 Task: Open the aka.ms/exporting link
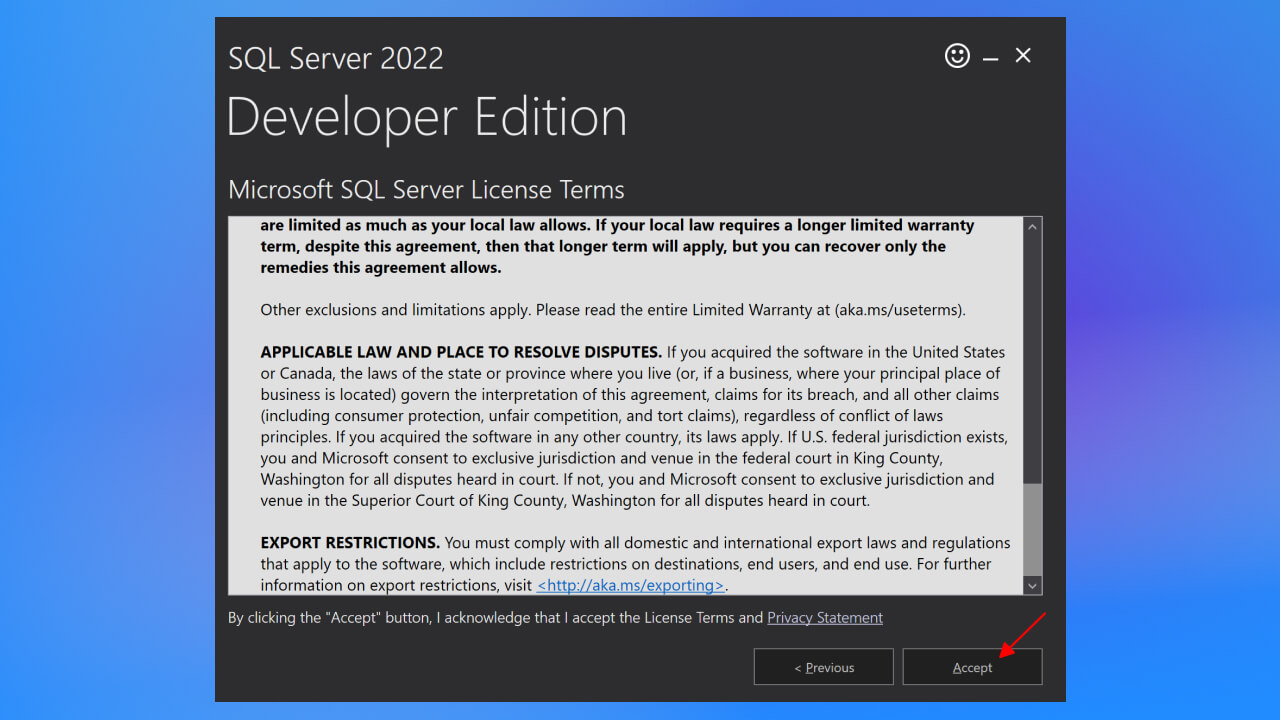(630, 585)
